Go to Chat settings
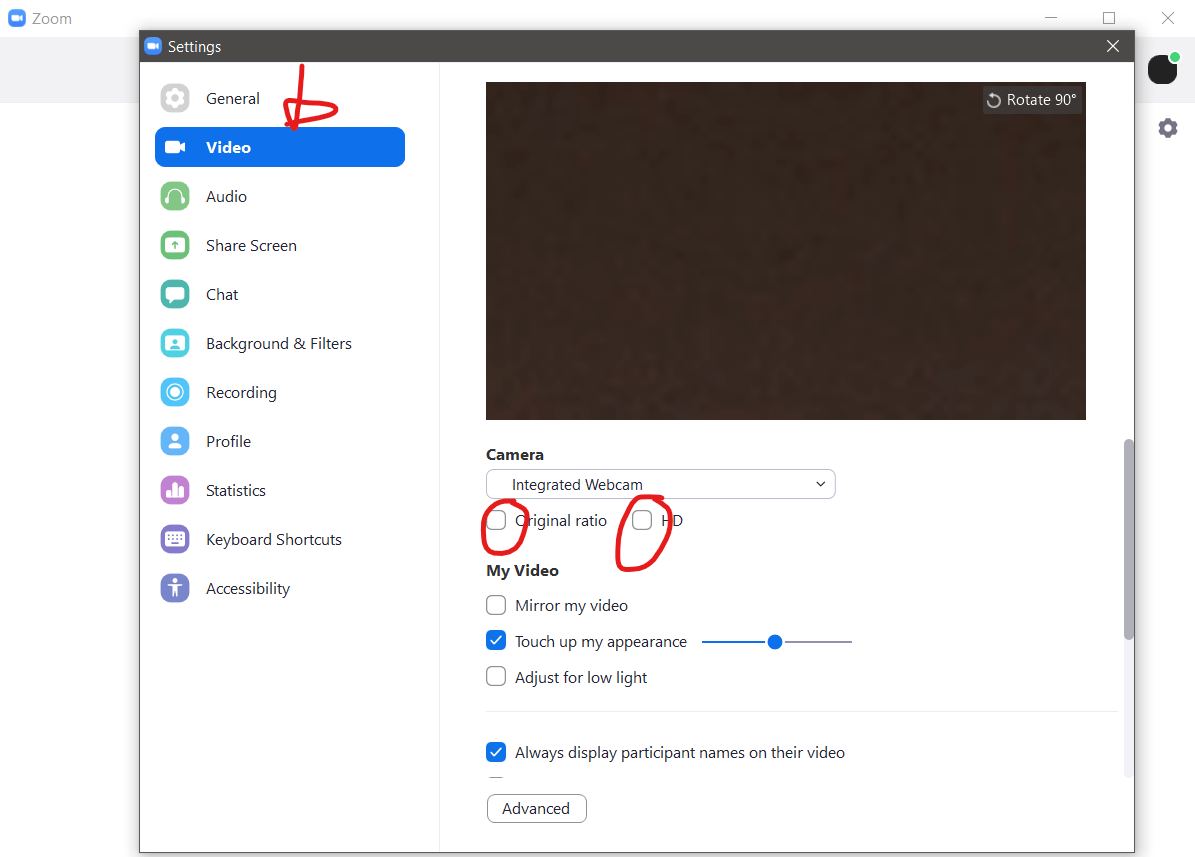 (x=280, y=294)
